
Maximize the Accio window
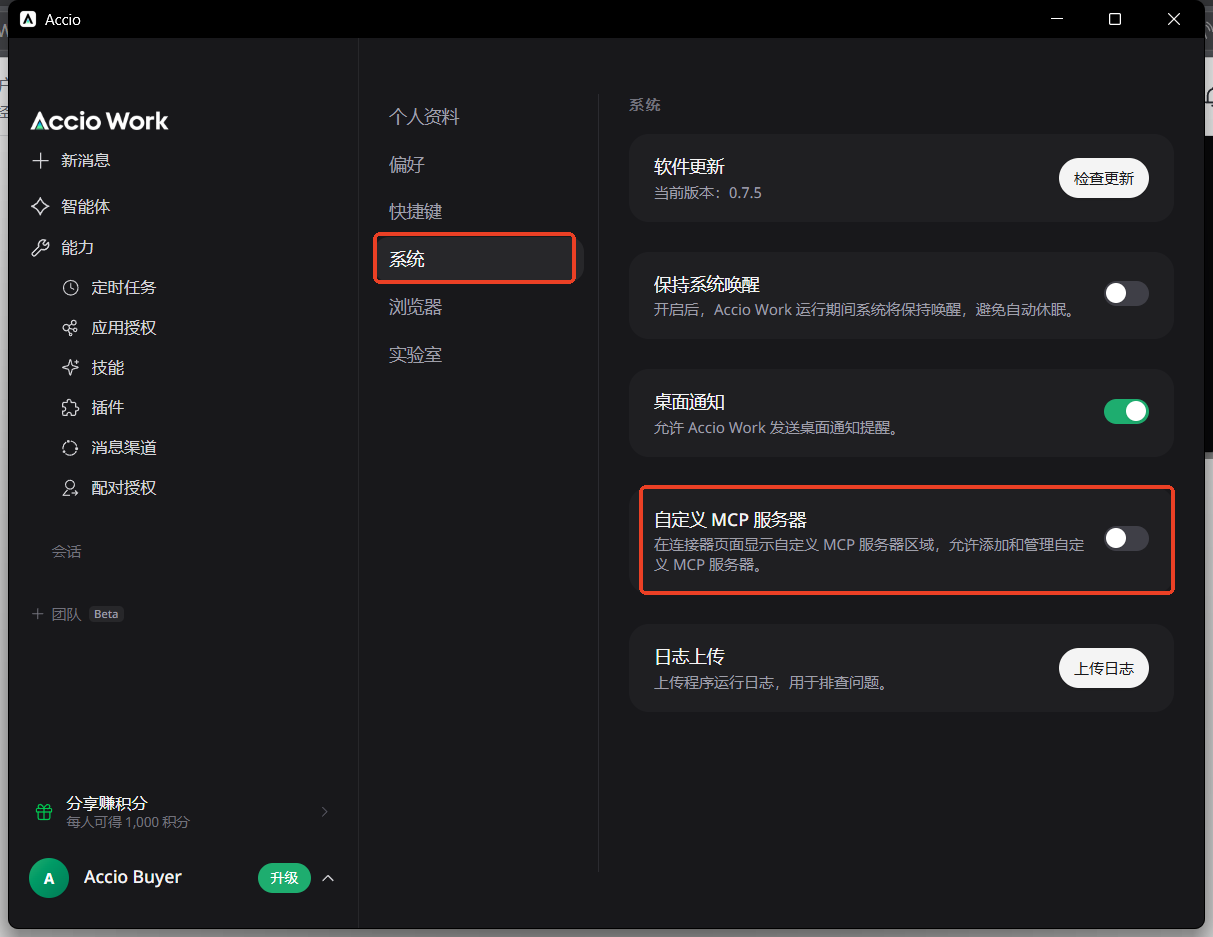point(1115,19)
